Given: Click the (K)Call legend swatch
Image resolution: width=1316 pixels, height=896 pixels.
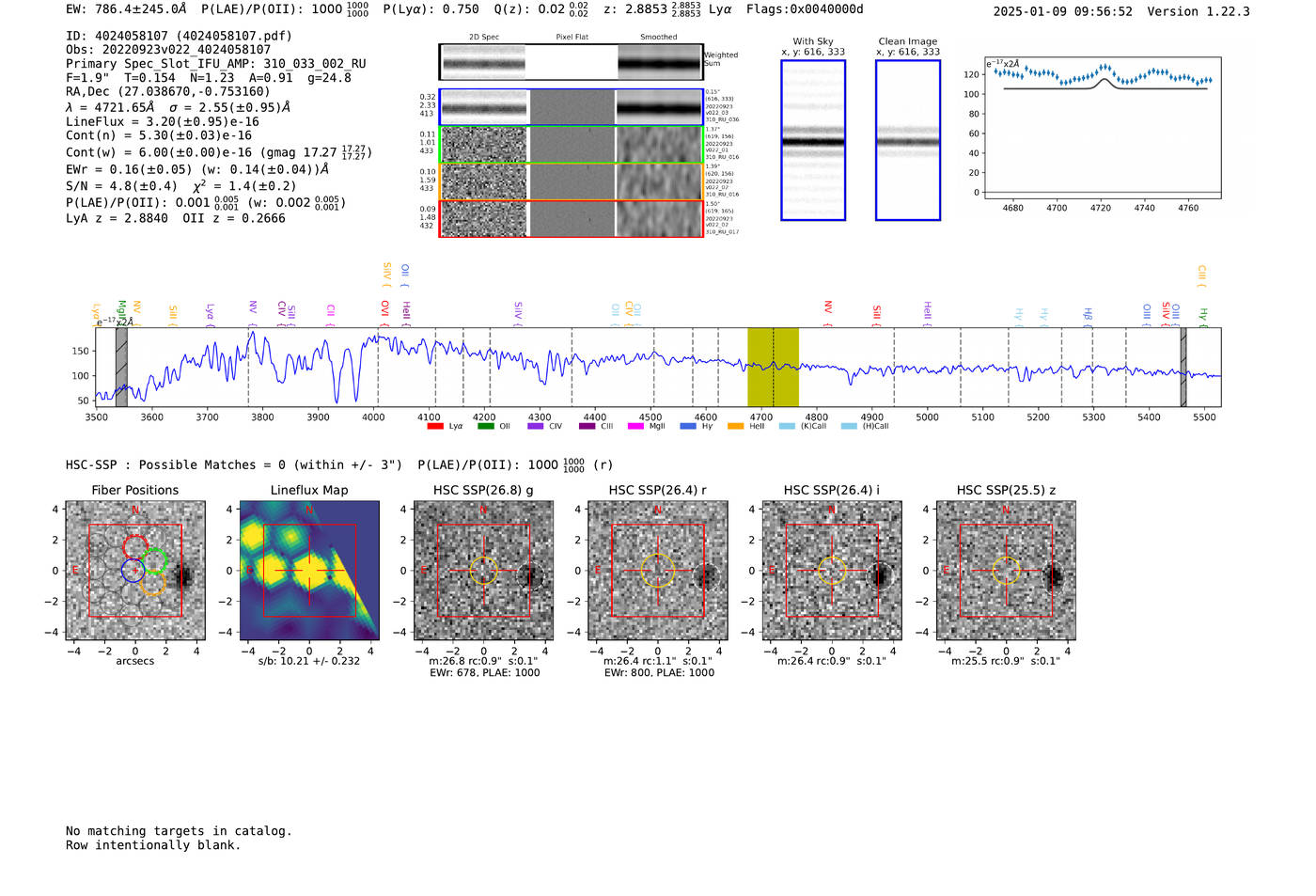Looking at the screenshot, I should 787,426.
